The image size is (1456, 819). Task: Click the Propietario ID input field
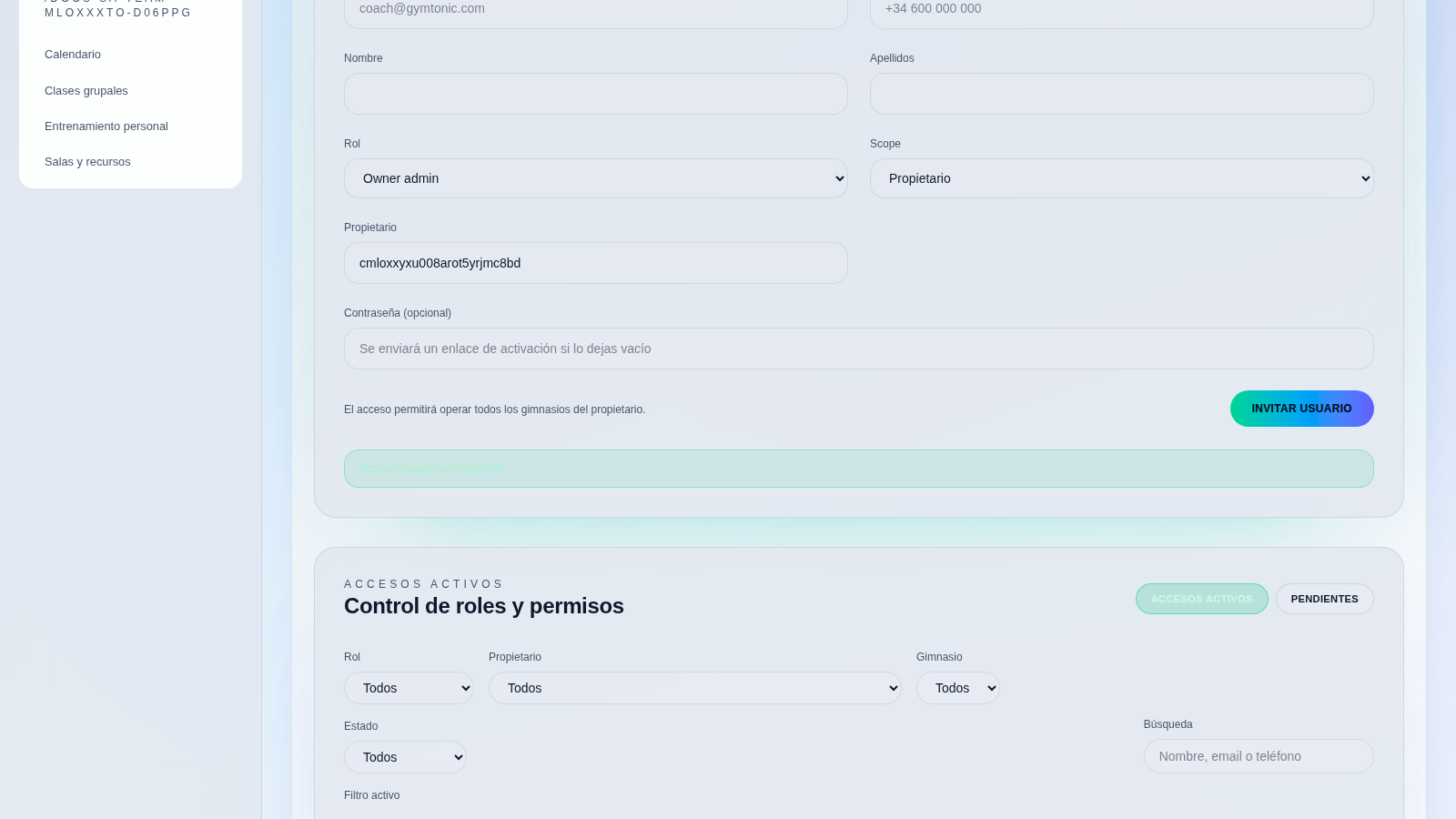click(595, 263)
